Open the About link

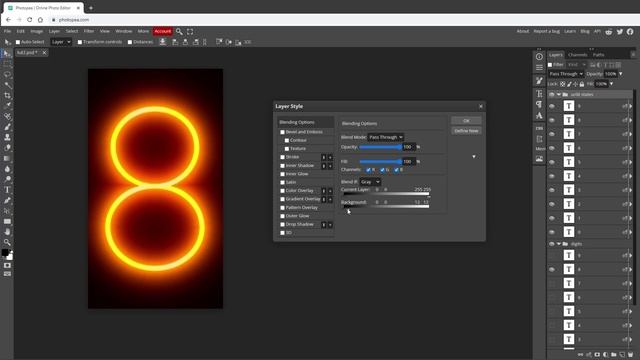point(522,31)
